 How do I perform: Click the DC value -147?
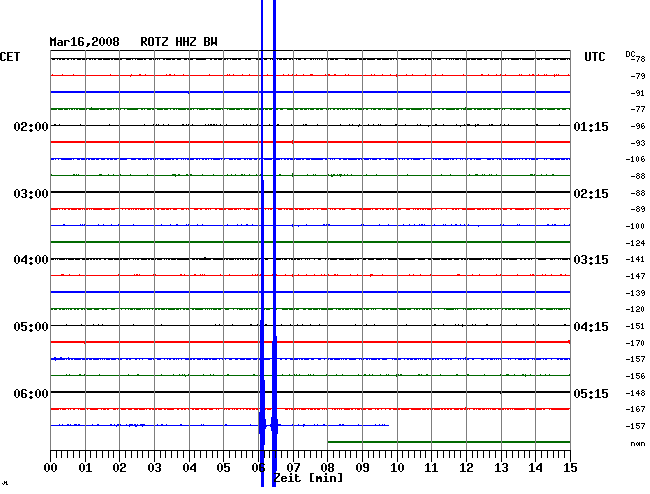coord(635,276)
